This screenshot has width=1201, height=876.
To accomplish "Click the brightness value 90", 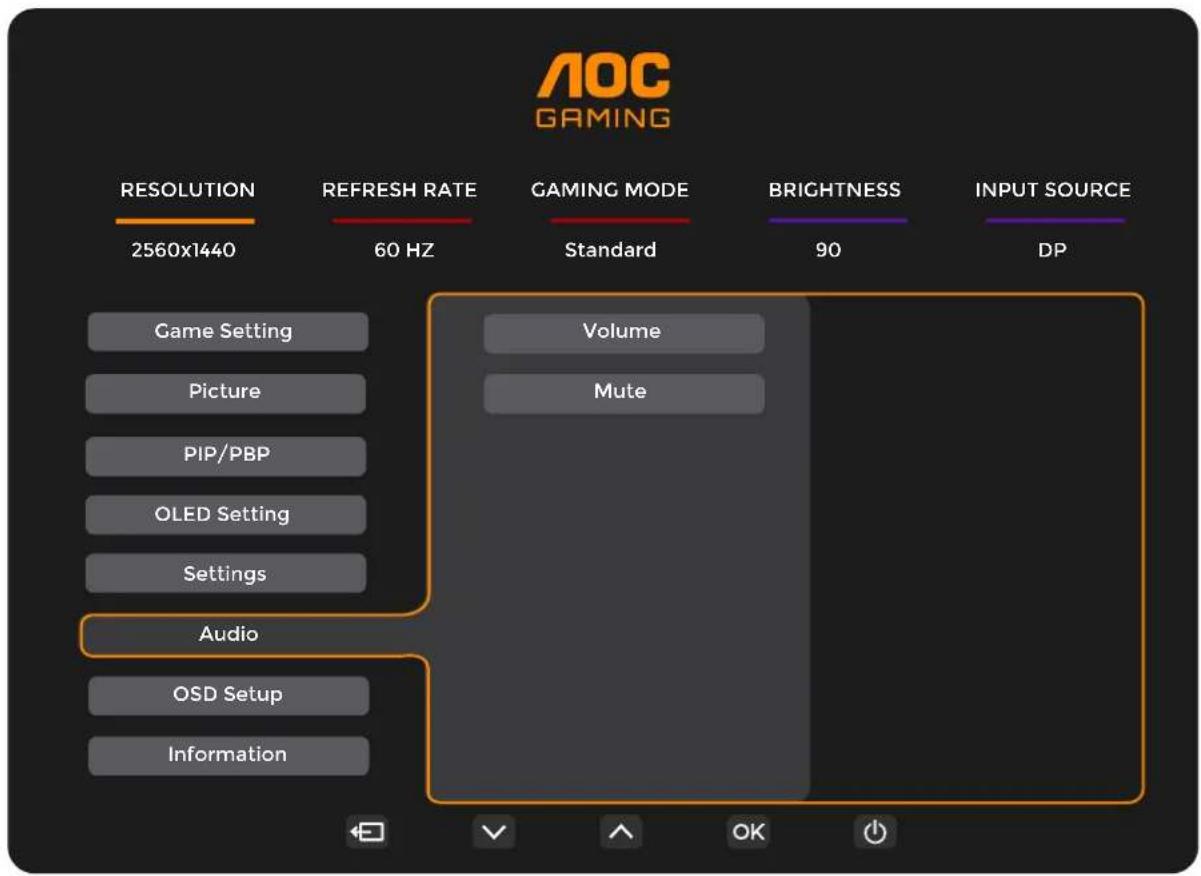I will click(828, 251).
